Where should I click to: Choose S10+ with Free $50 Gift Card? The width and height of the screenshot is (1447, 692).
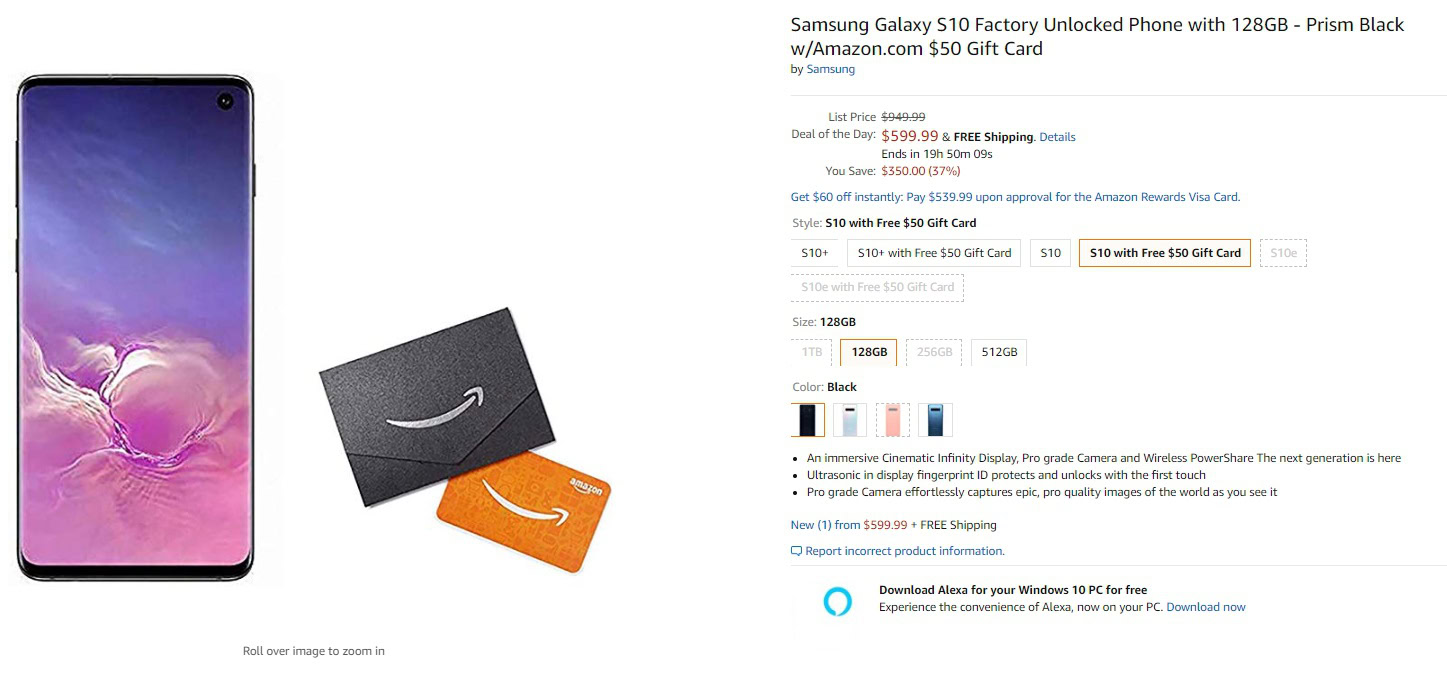coord(934,253)
